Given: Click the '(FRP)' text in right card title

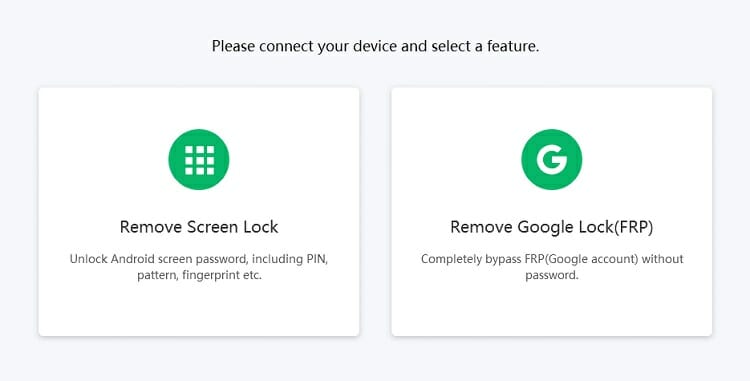Looking at the screenshot, I should click(x=633, y=227).
